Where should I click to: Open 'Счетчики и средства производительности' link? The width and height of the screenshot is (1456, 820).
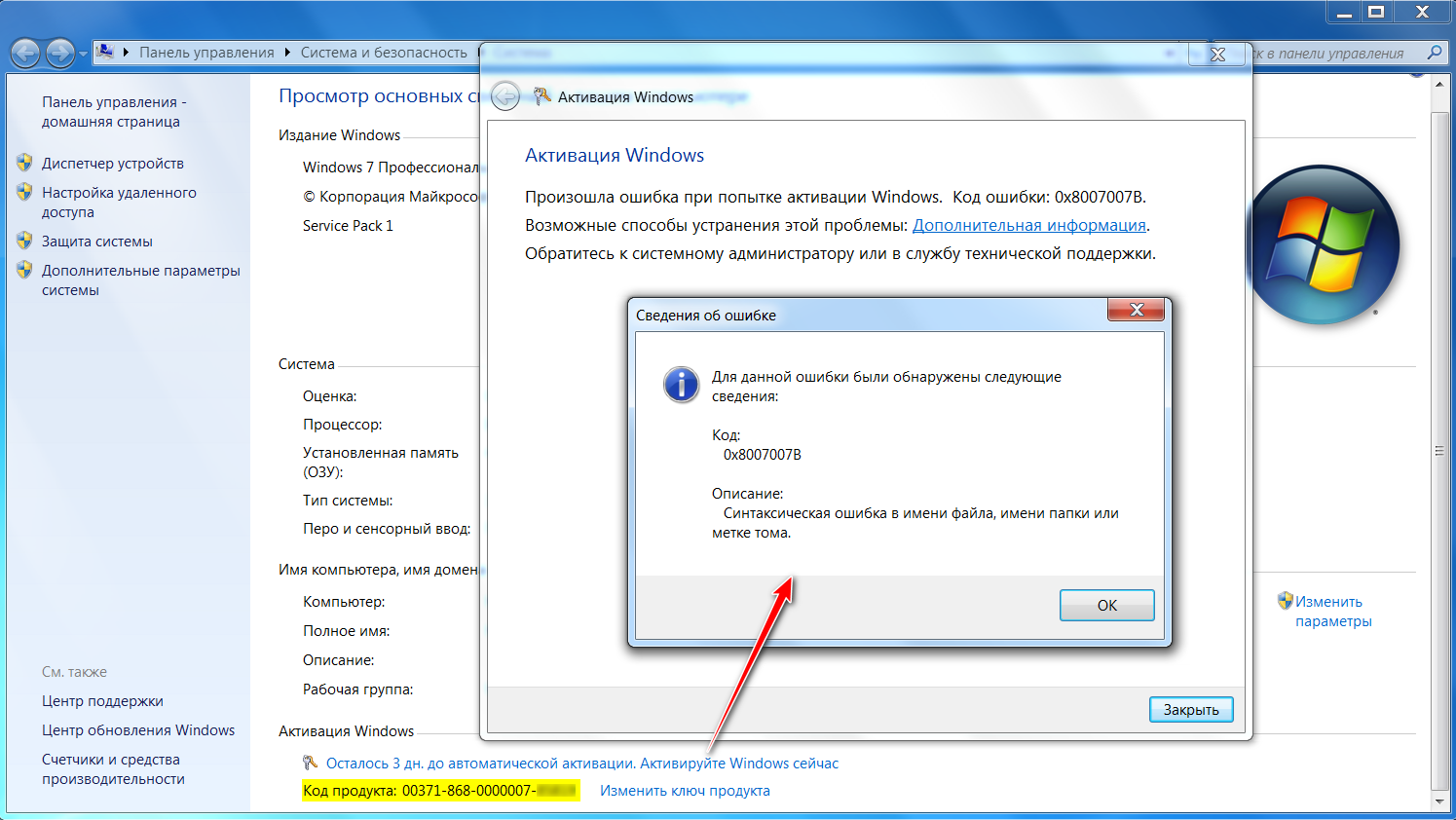tap(113, 769)
